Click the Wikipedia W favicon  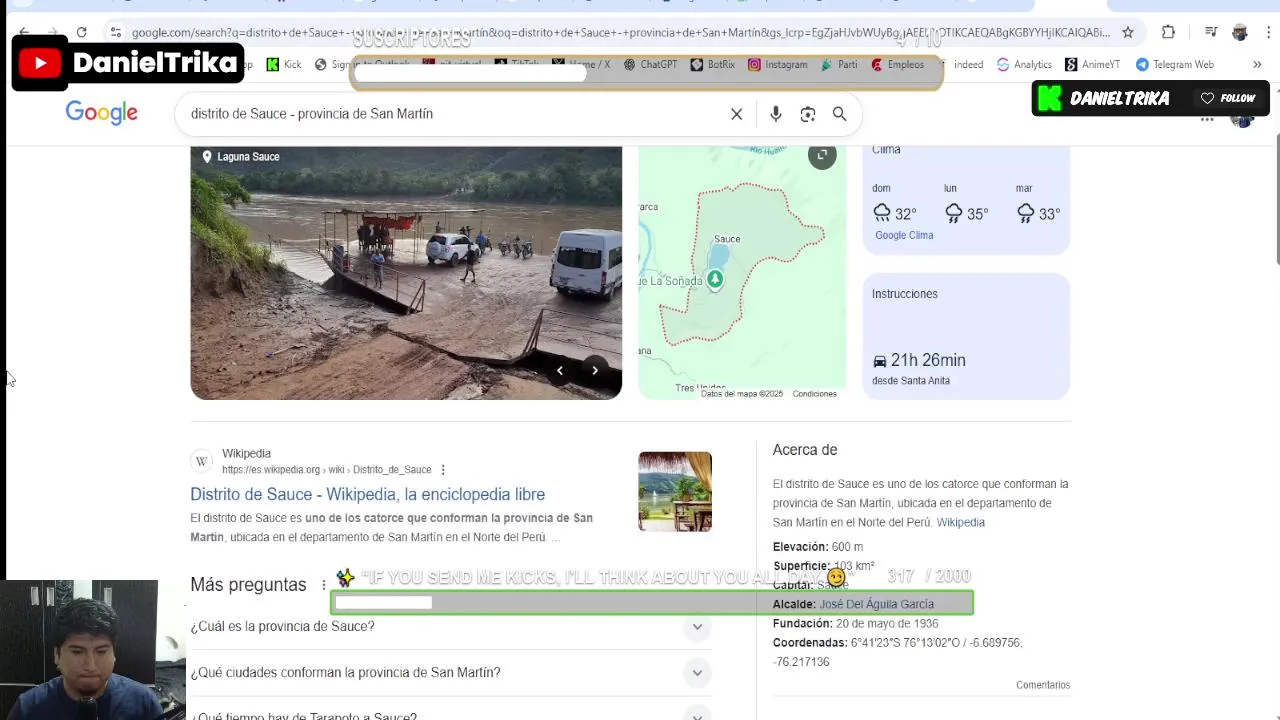202,461
